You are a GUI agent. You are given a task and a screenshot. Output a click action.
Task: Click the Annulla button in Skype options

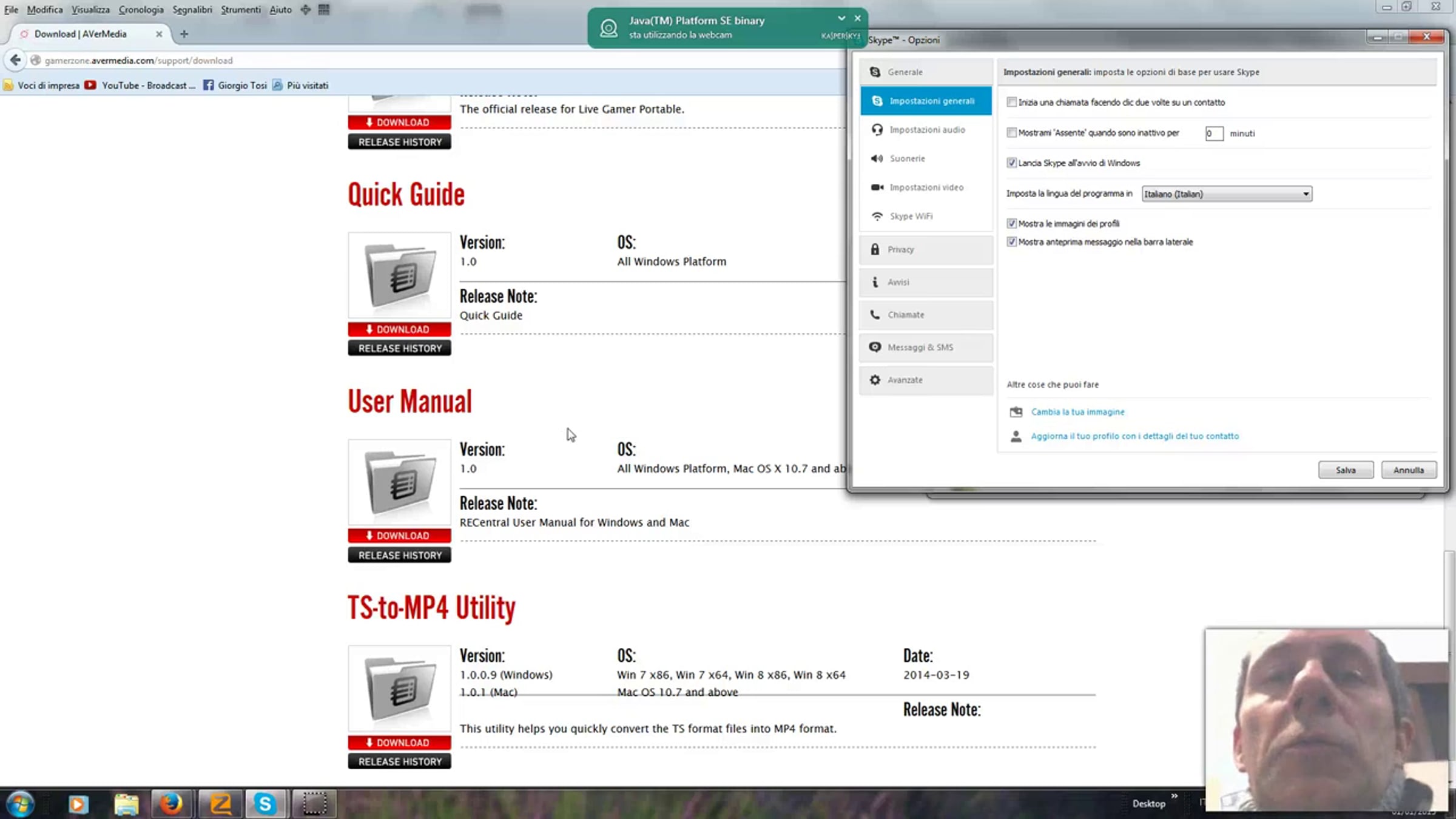point(1409,470)
